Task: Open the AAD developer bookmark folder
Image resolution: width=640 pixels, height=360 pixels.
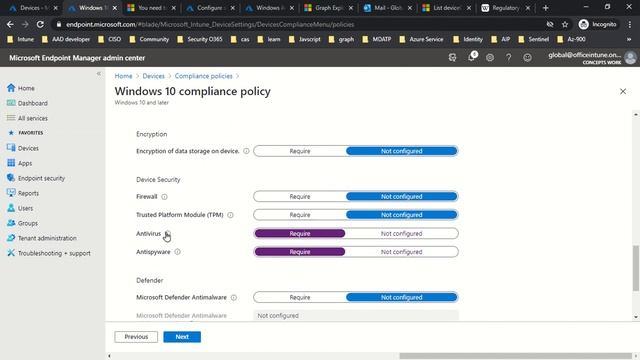Action: pos(66,39)
